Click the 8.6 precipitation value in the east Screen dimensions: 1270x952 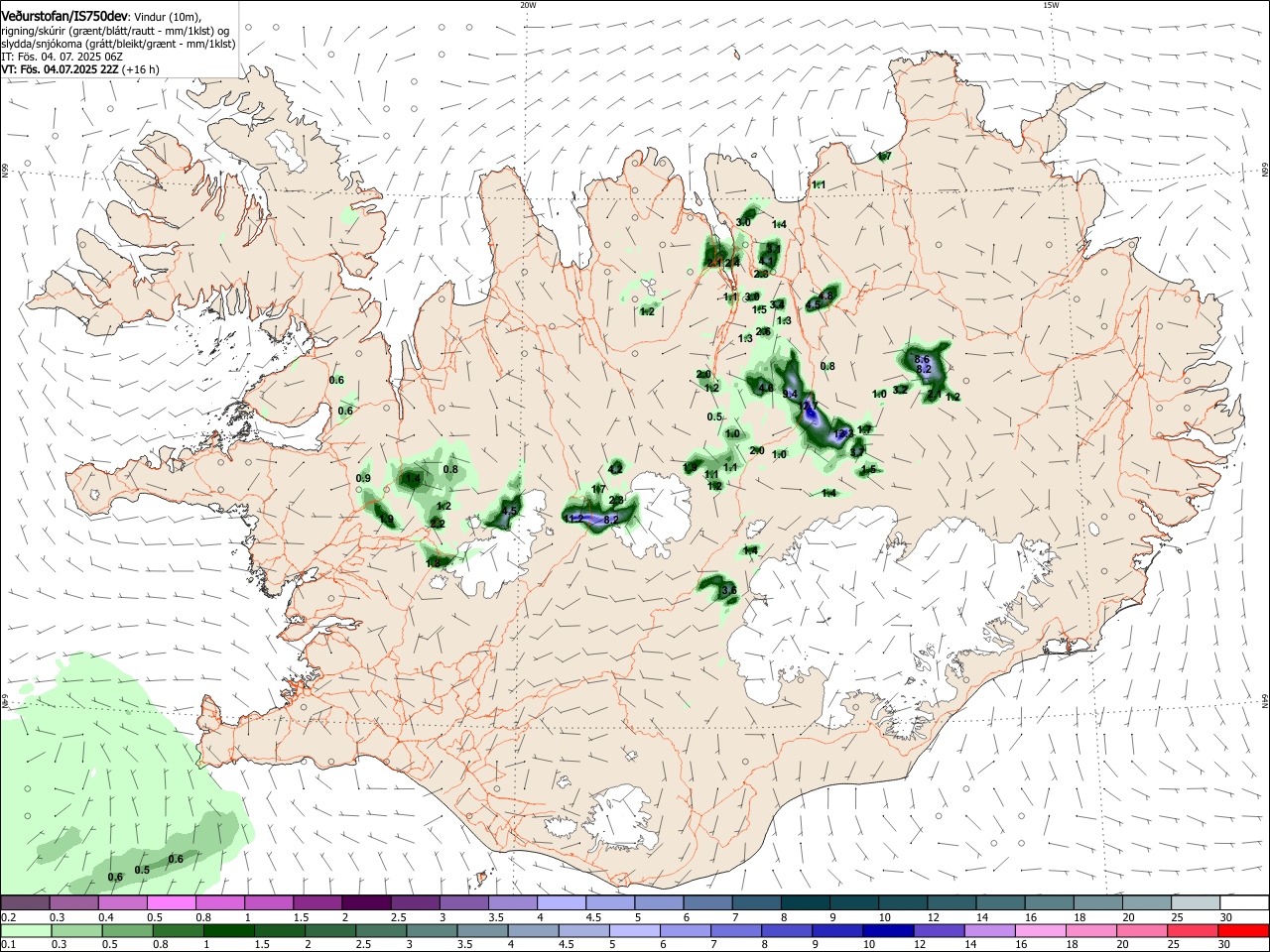tap(922, 359)
